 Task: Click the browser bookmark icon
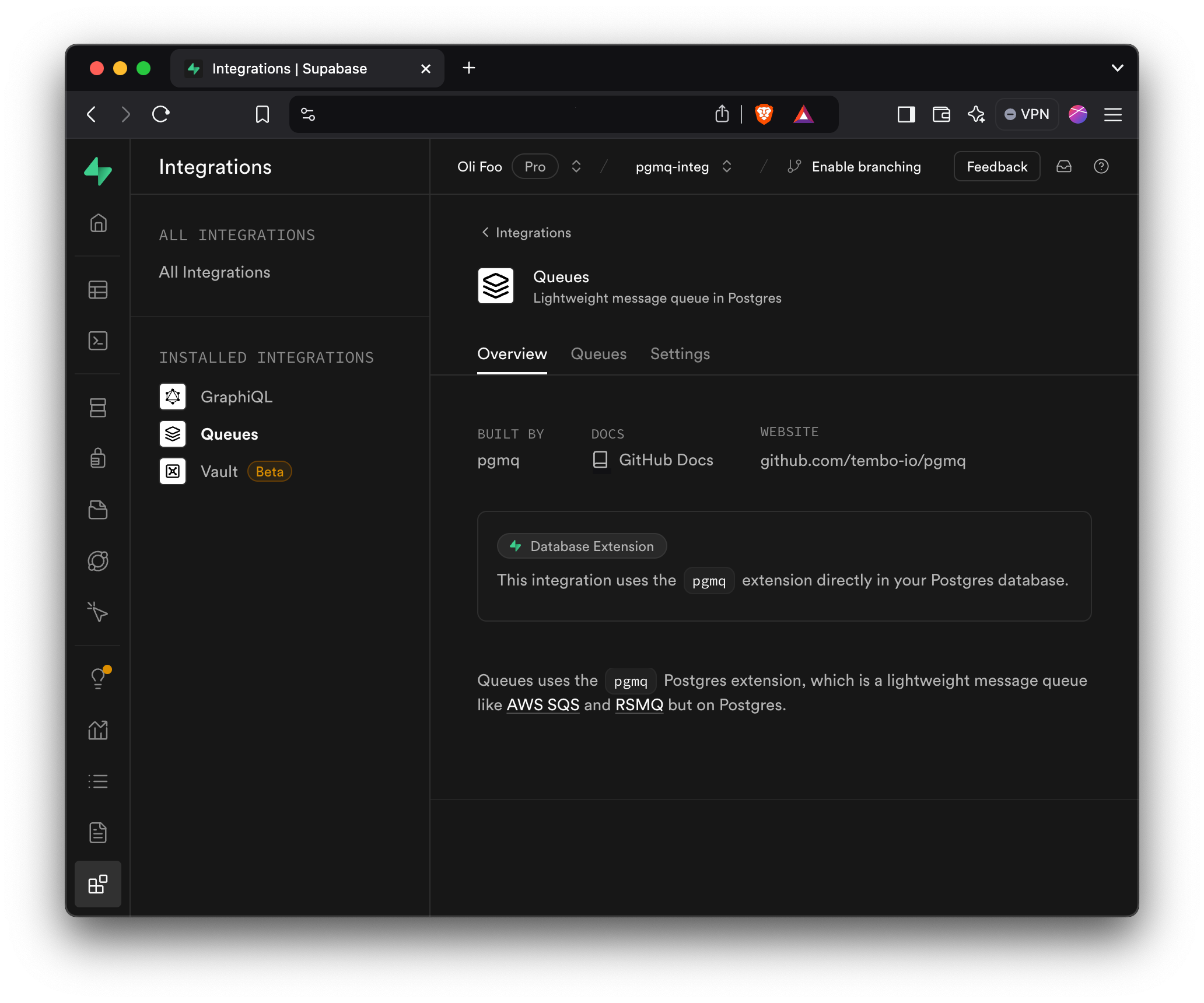click(262, 114)
